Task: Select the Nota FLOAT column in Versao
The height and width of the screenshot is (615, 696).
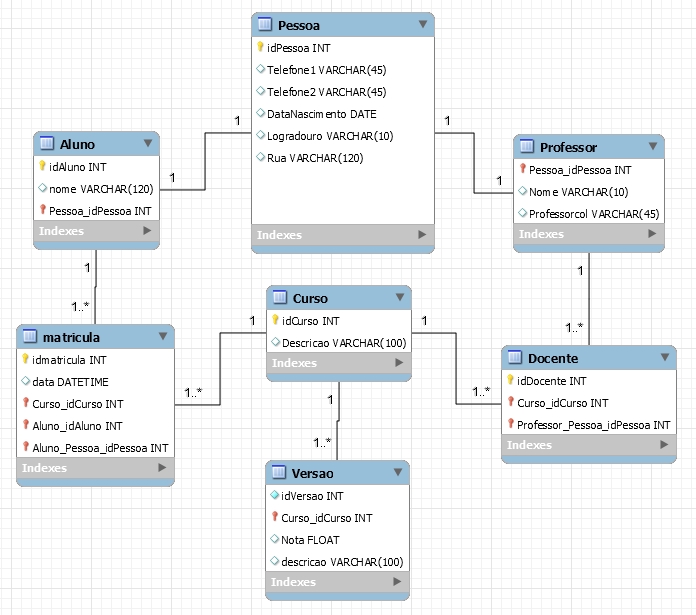Action: [x=311, y=540]
